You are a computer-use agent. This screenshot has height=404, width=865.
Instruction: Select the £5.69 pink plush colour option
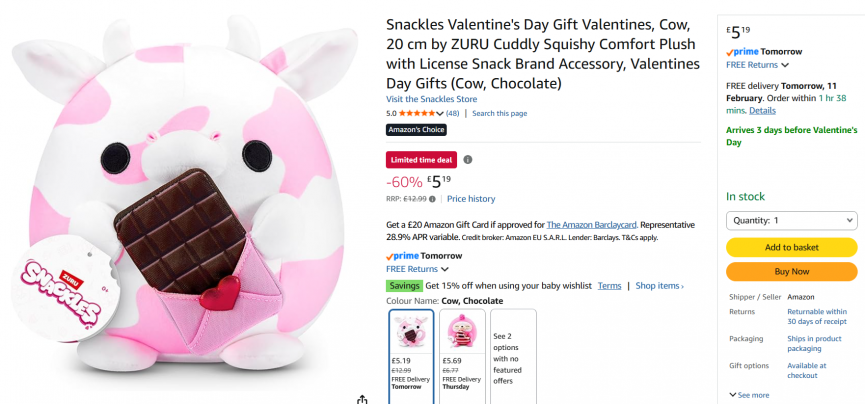click(463, 355)
